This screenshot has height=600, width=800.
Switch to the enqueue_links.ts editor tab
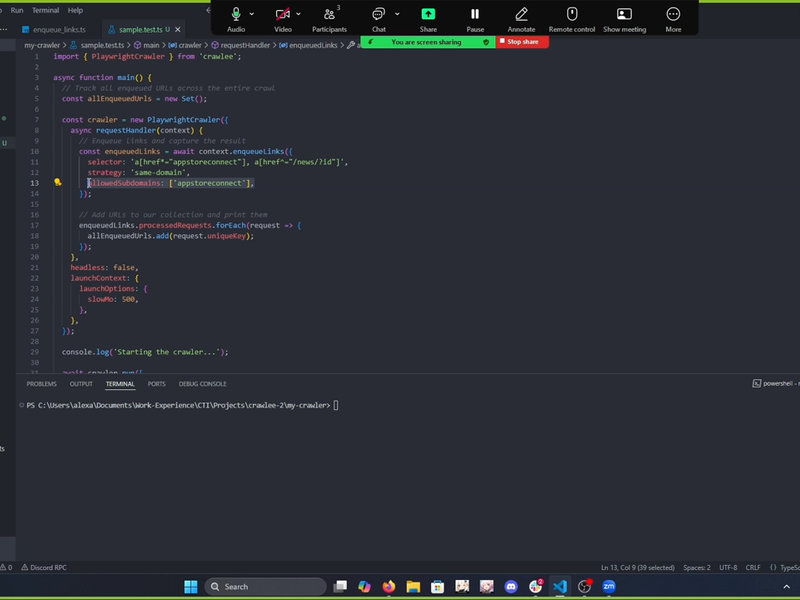[60, 30]
